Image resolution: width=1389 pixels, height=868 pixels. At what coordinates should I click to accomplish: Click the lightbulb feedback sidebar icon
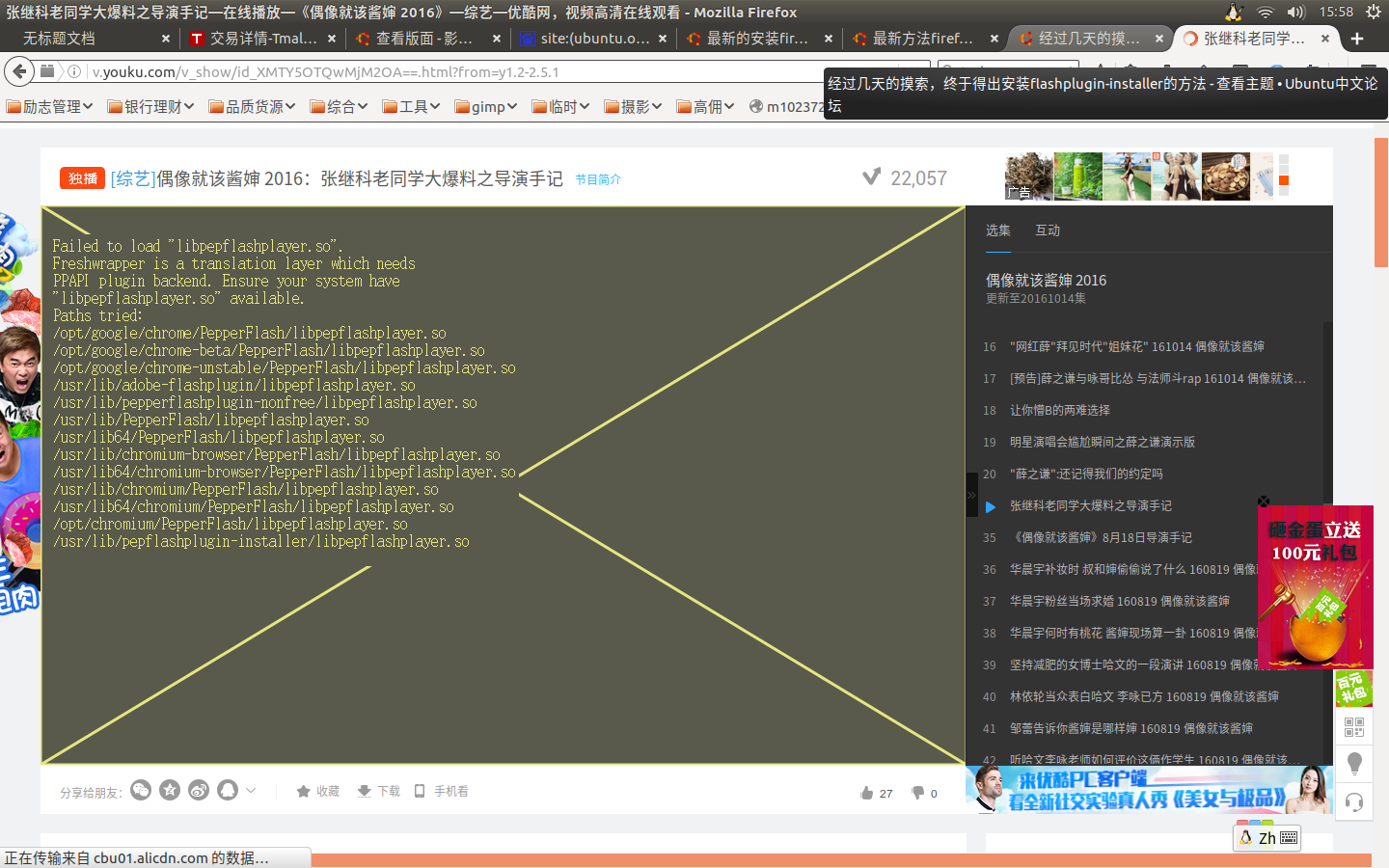point(1354,764)
